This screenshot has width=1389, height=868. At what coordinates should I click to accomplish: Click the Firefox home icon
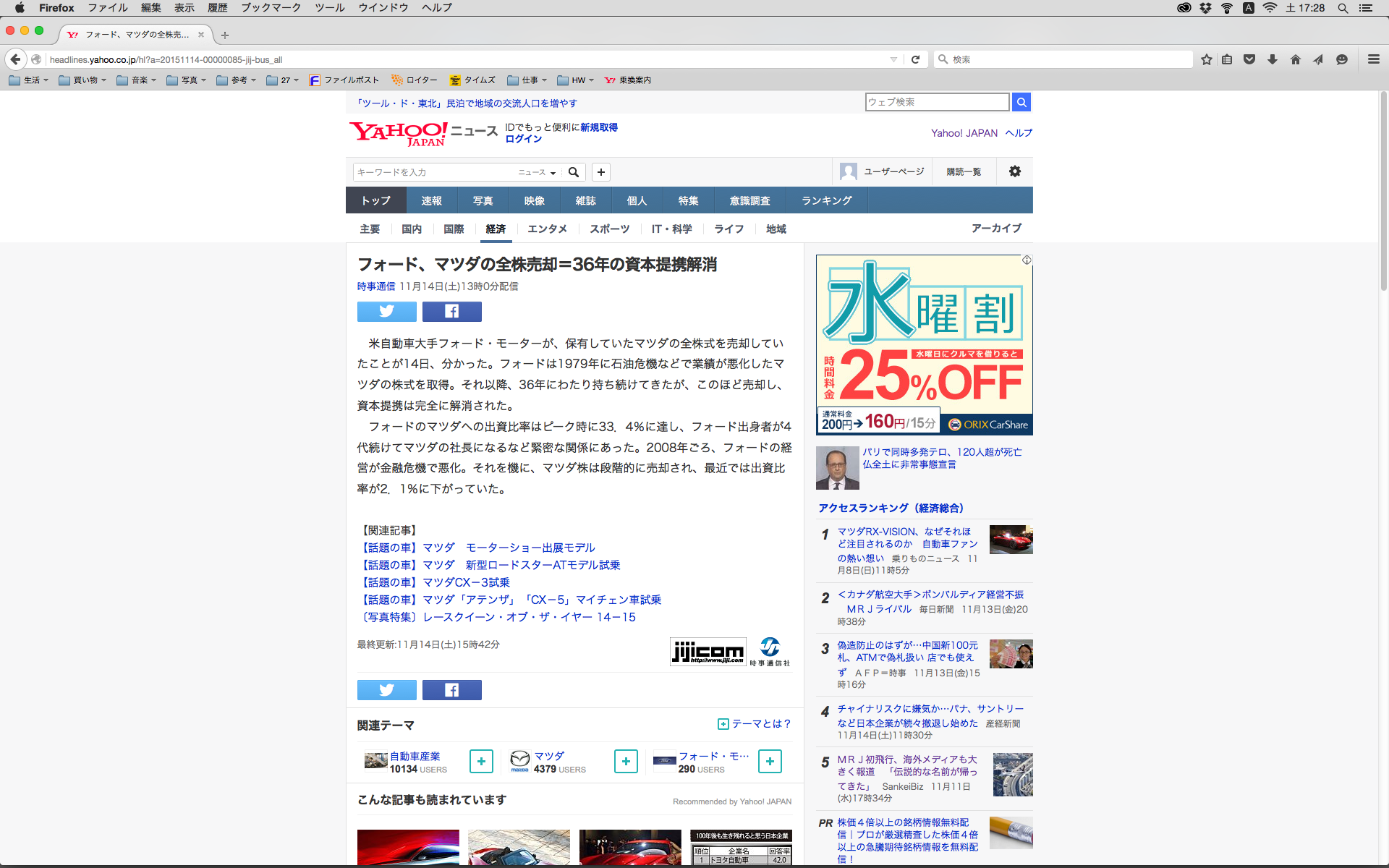(x=1295, y=59)
